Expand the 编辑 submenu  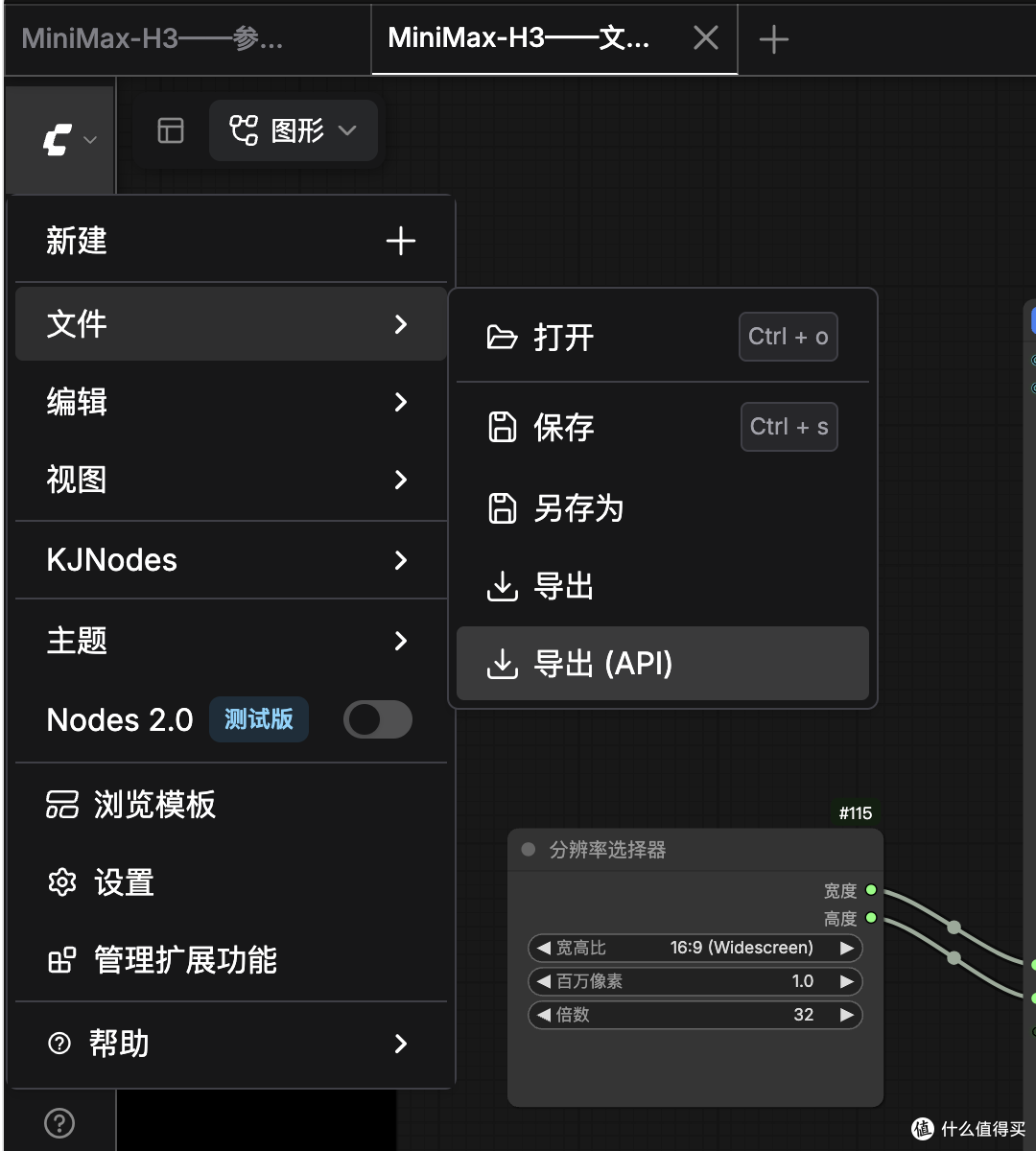(231, 402)
